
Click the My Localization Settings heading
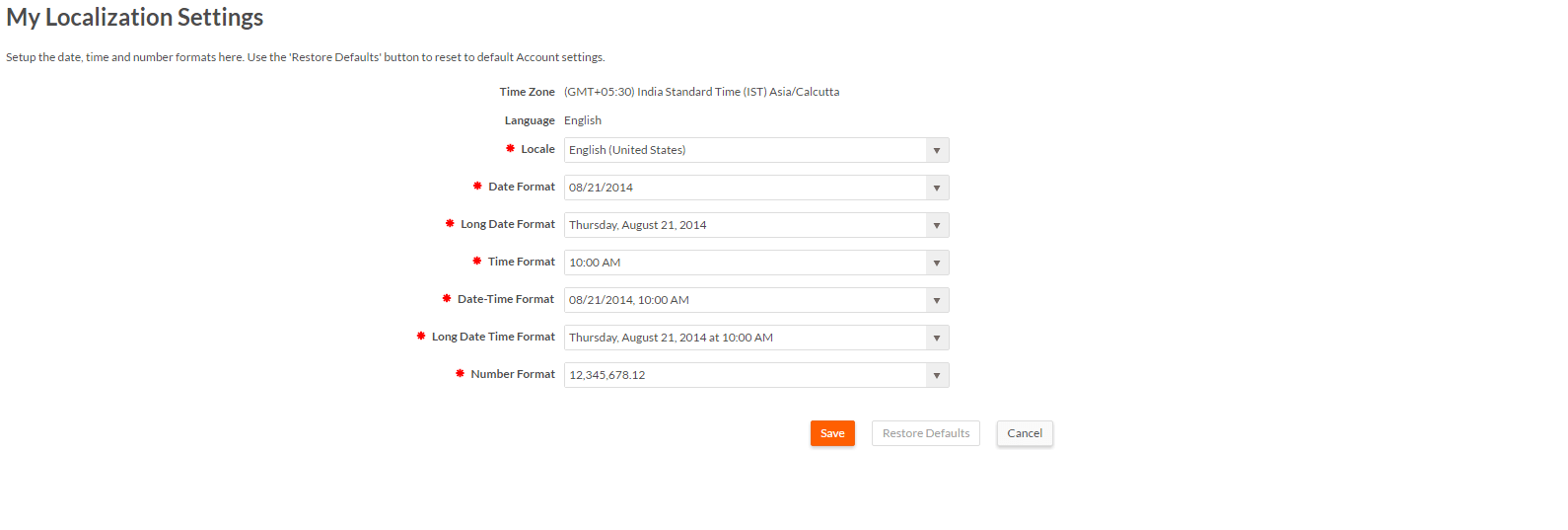coord(135,18)
